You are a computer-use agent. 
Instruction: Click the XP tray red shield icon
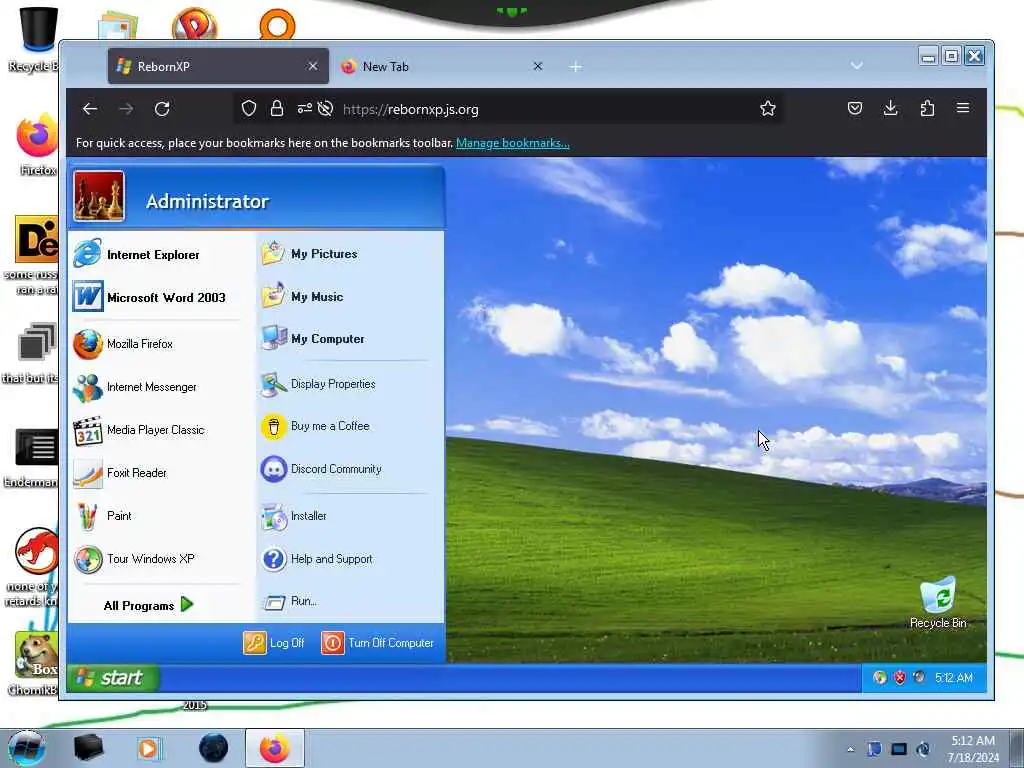click(900, 678)
